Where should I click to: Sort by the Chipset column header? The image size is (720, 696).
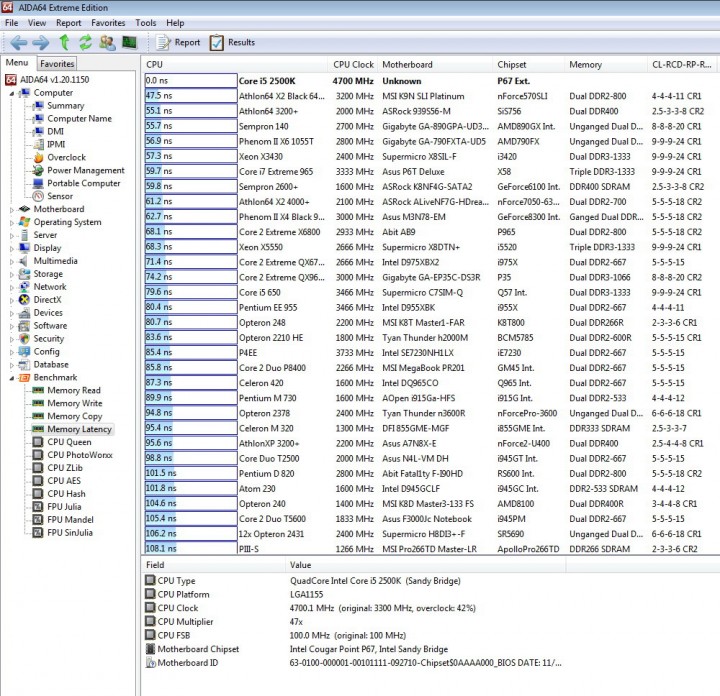click(529, 65)
